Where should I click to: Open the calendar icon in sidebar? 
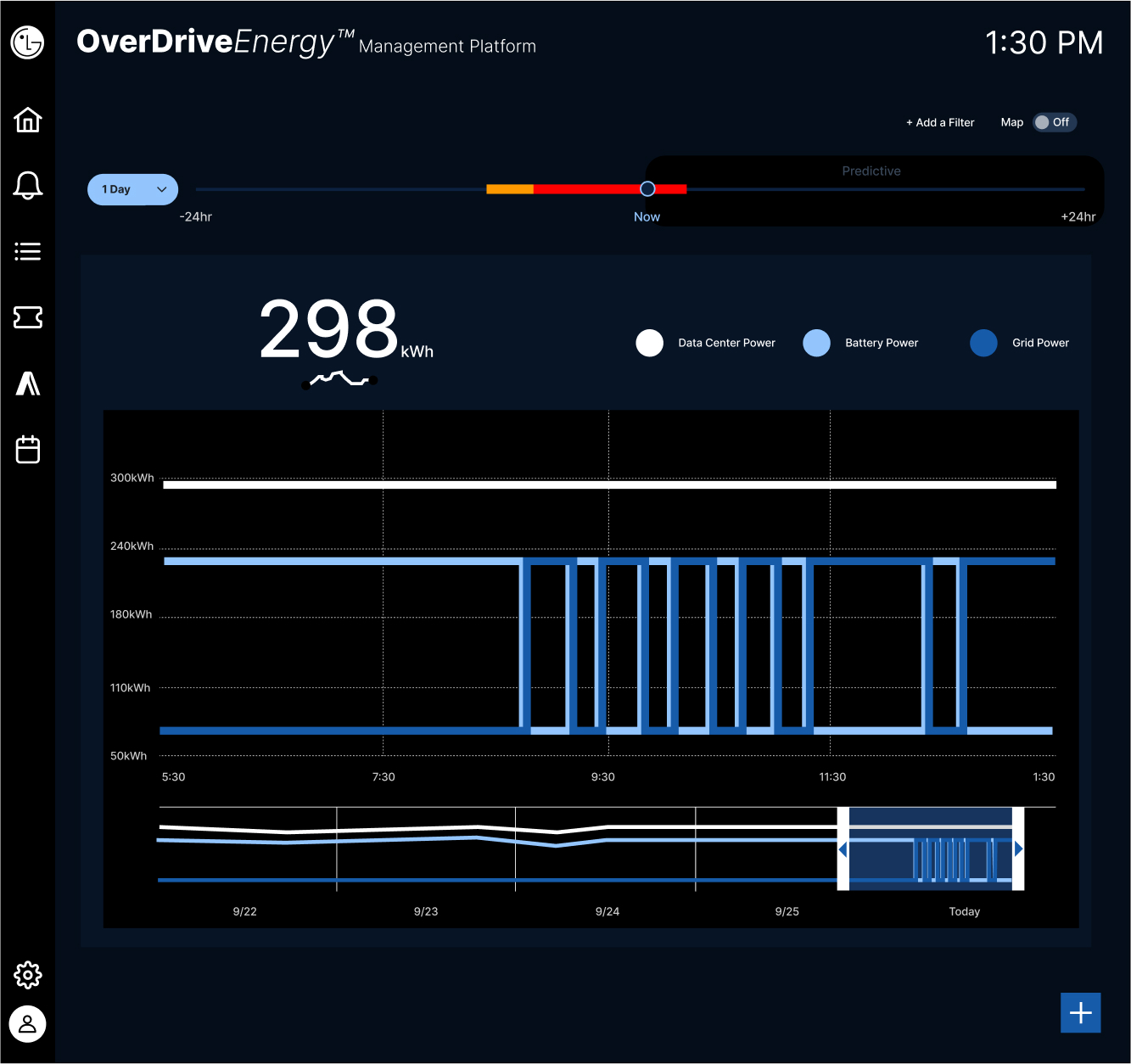point(28,449)
